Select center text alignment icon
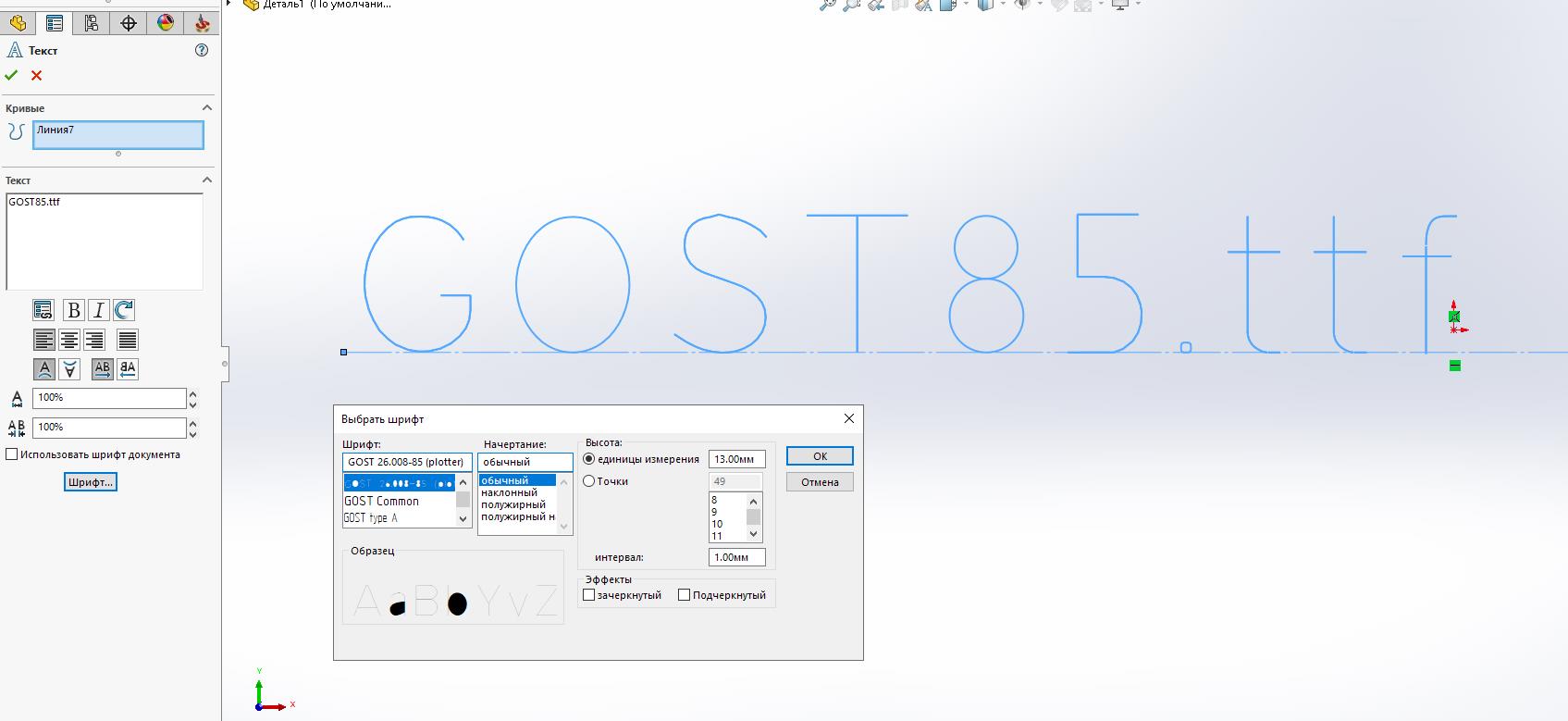 (69, 340)
